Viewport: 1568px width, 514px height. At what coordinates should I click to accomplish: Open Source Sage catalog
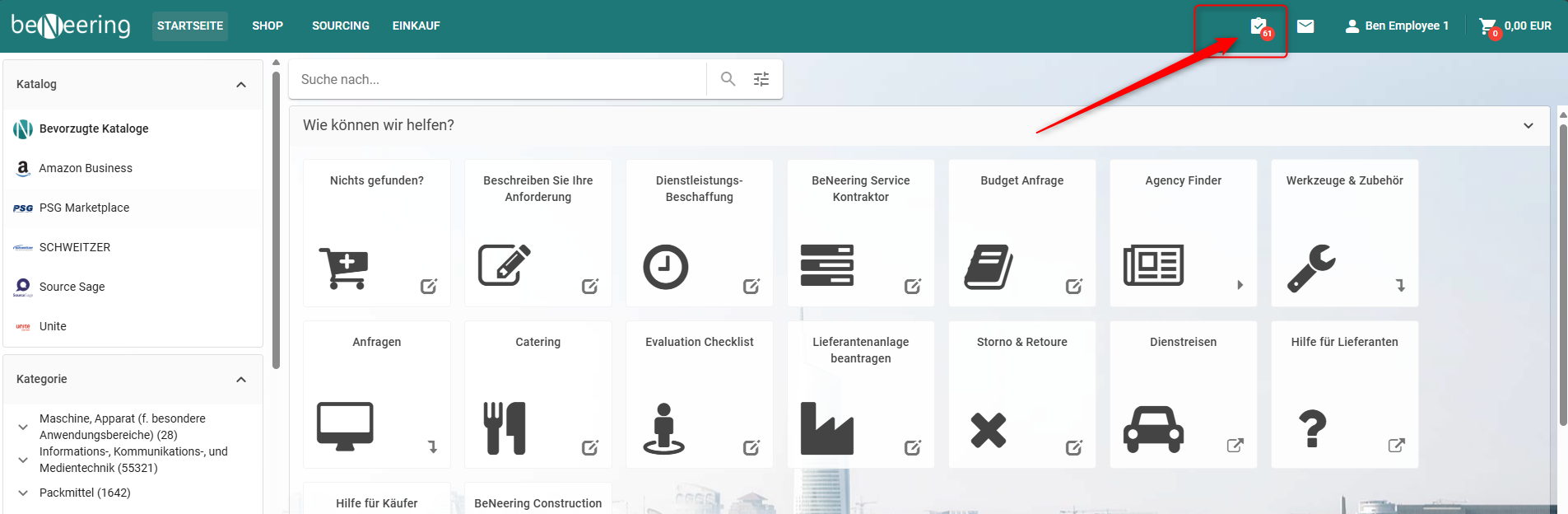tap(133, 287)
